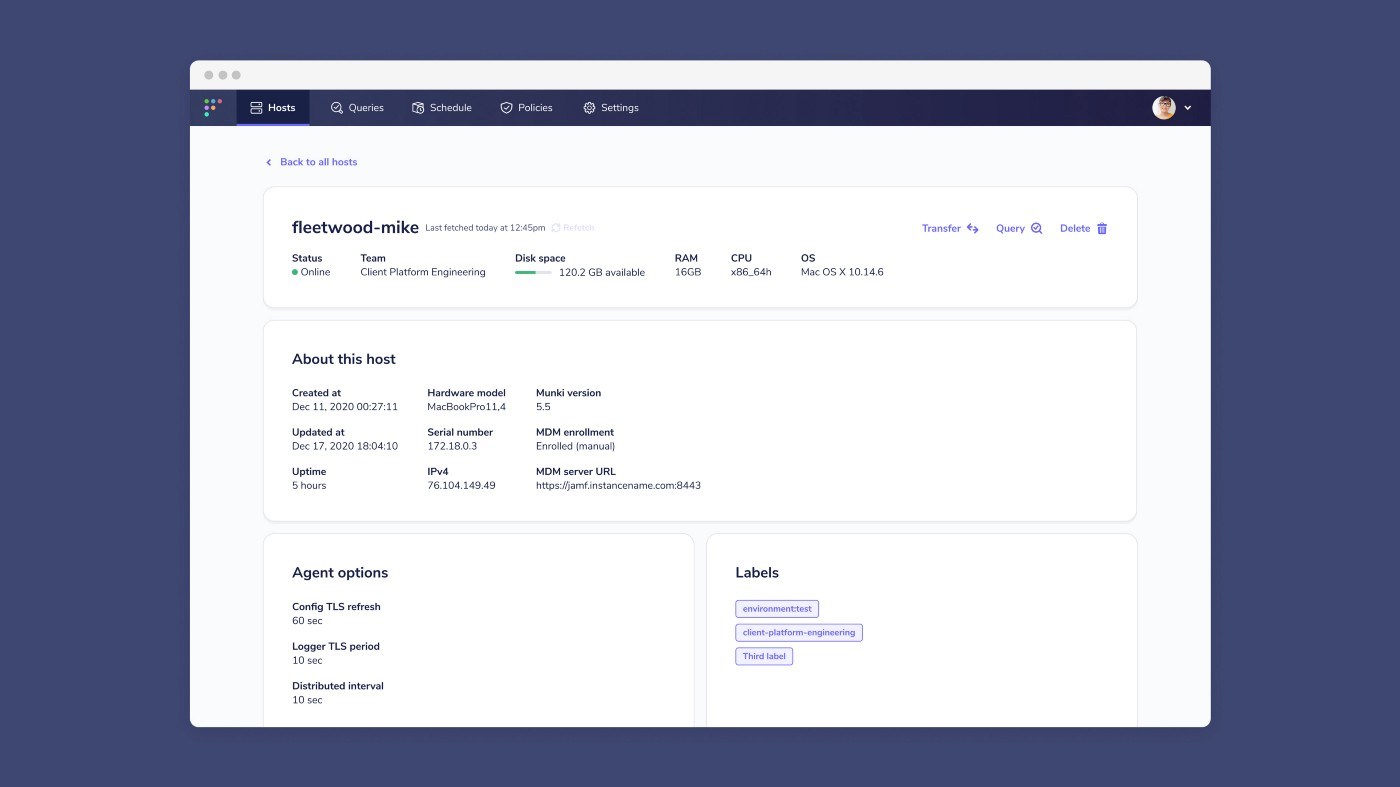Screen dimensions: 1400x787
Task: Open the Queries tab
Action: click(x=357, y=107)
